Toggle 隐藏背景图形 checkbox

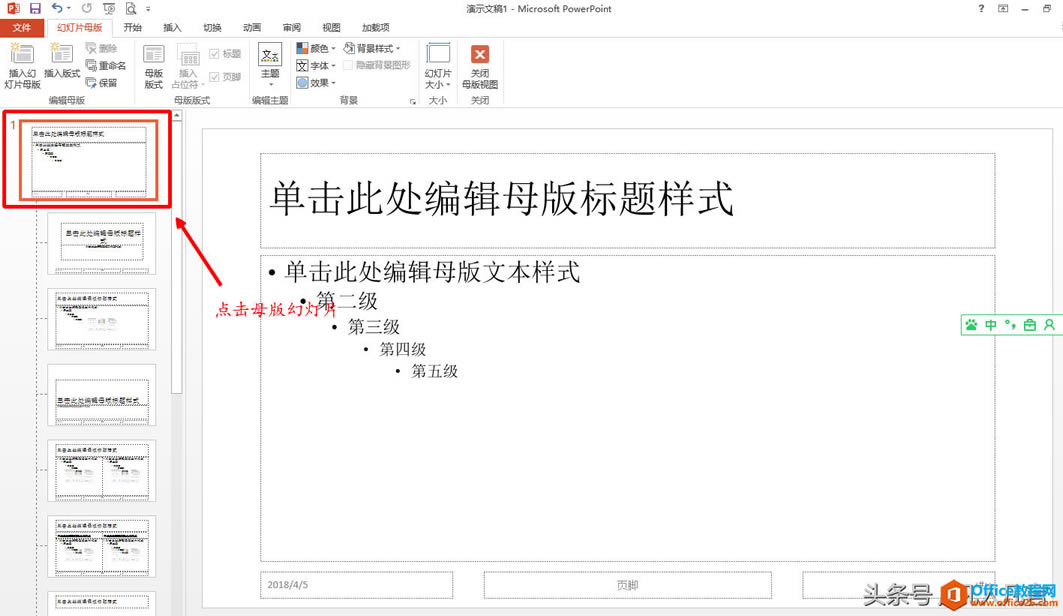(377, 65)
